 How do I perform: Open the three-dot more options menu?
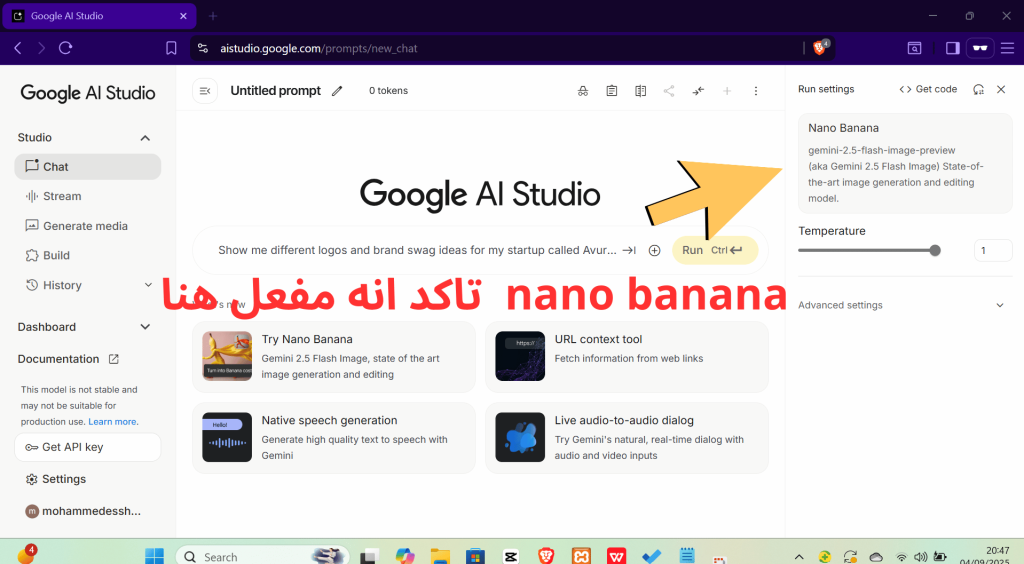pos(756,91)
